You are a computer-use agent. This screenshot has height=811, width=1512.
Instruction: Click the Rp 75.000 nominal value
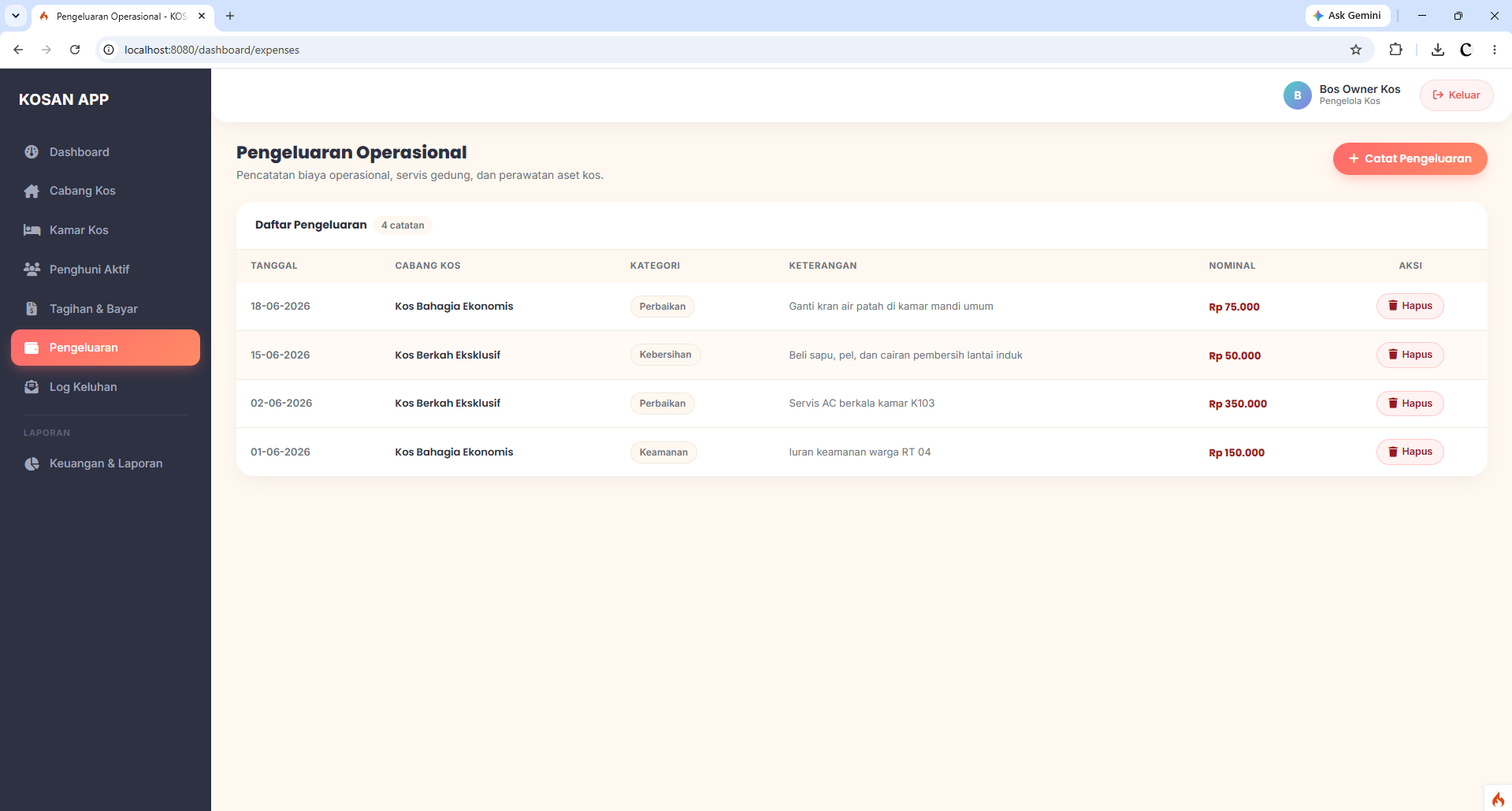[x=1234, y=307]
